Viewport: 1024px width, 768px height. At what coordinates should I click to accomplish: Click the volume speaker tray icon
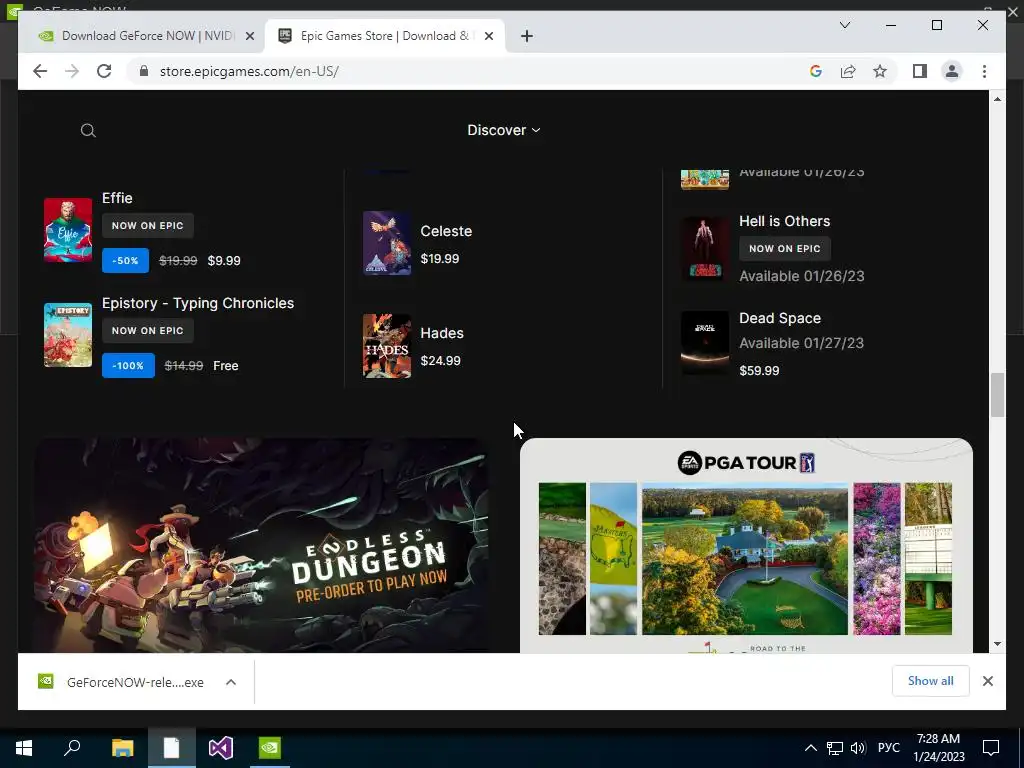pyautogui.click(x=857, y=748)
